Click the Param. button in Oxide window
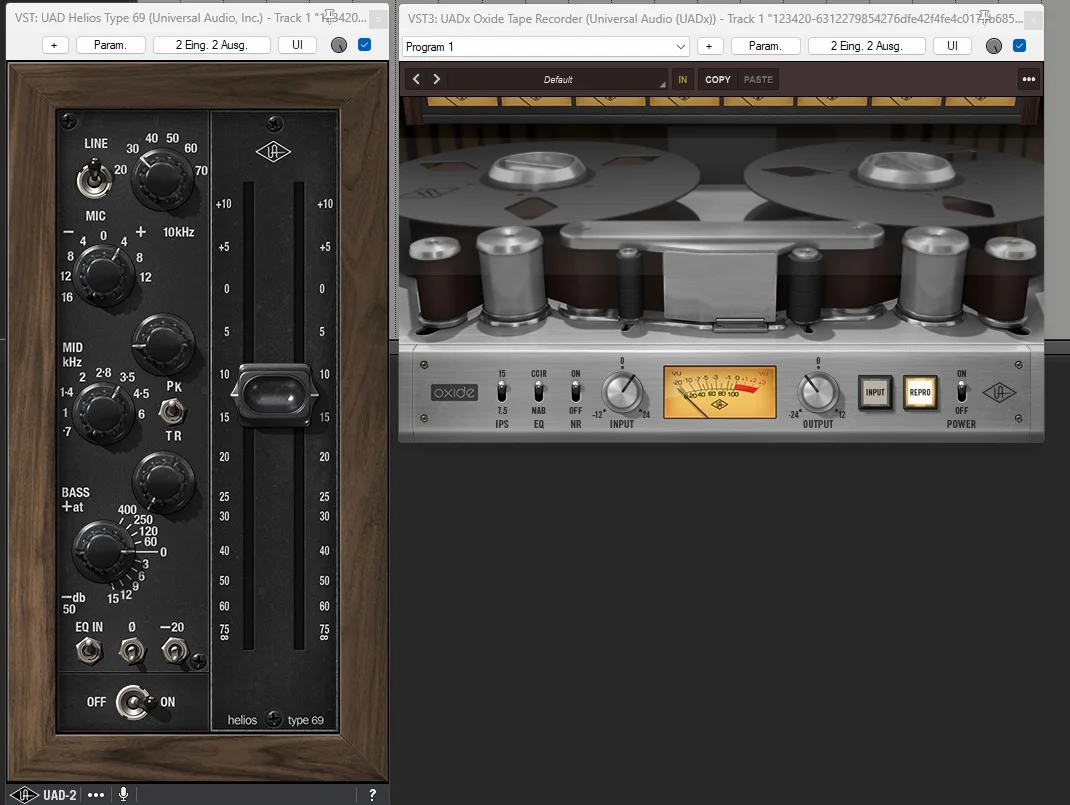The image size is (1070, 805). 765,46
